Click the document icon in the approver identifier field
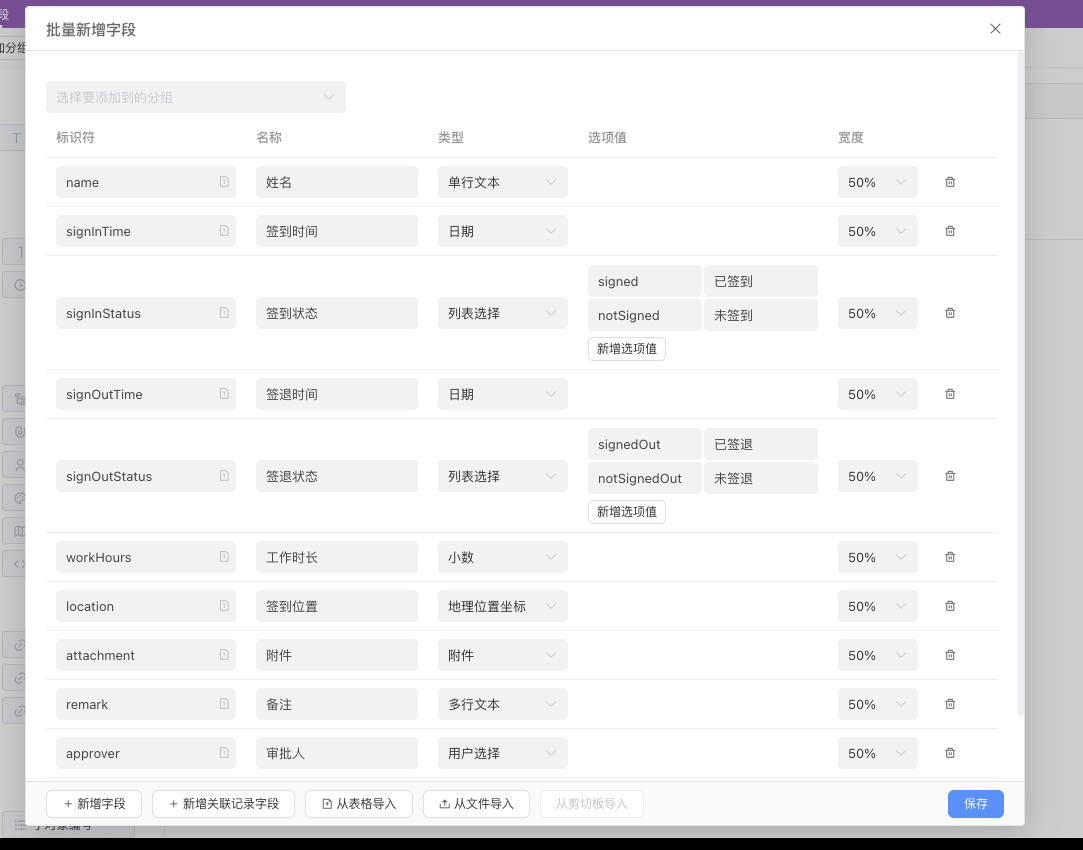1083x850 pixels. 222,753
